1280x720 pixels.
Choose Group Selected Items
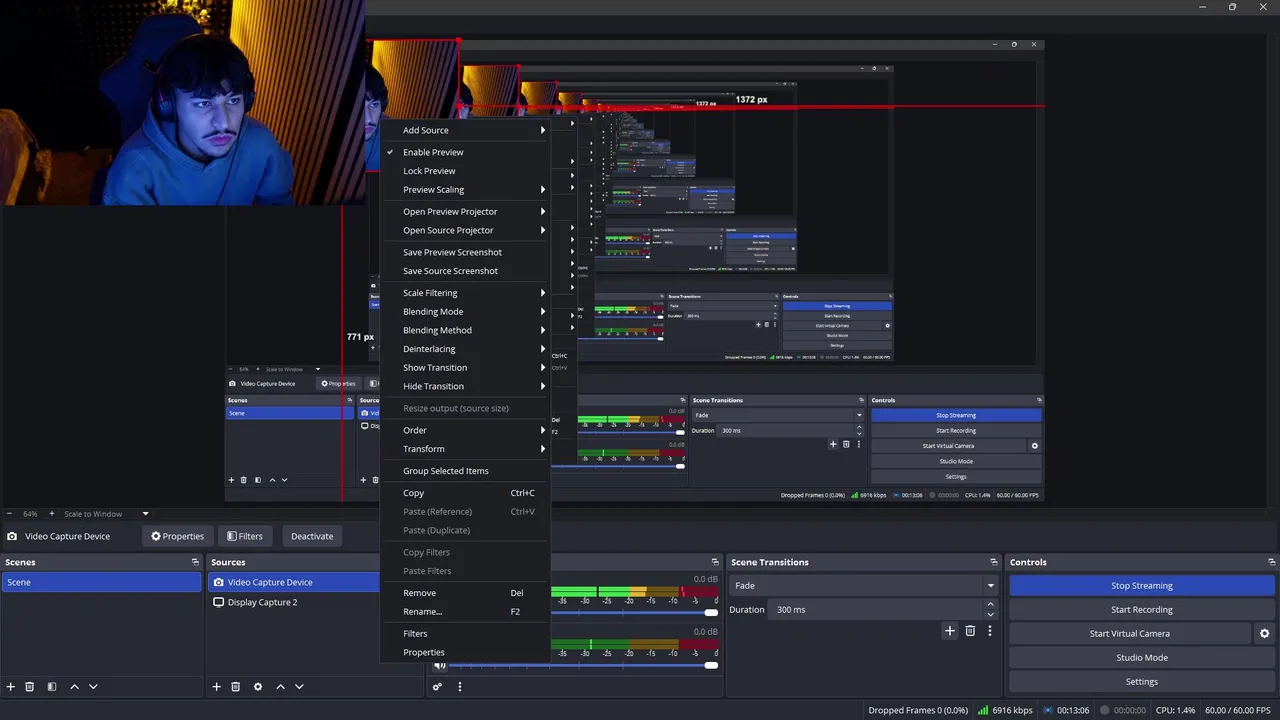click(x=466, y=471)
